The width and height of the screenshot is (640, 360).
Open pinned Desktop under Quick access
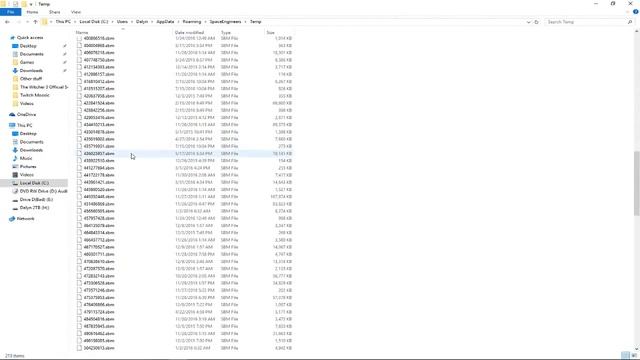tap(28, 46)
